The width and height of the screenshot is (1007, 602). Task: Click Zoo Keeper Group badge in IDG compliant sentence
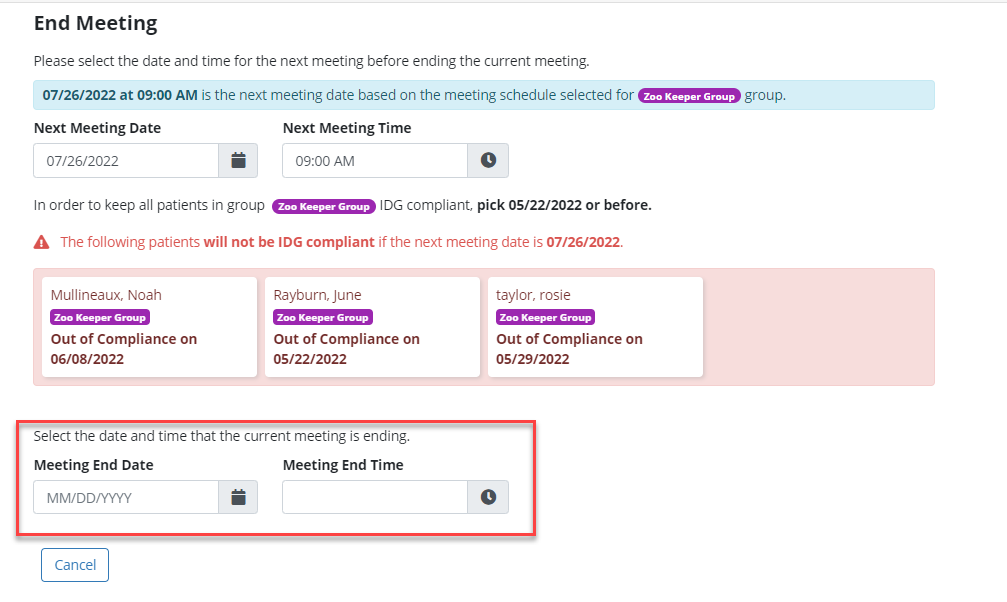click(324, 206)
